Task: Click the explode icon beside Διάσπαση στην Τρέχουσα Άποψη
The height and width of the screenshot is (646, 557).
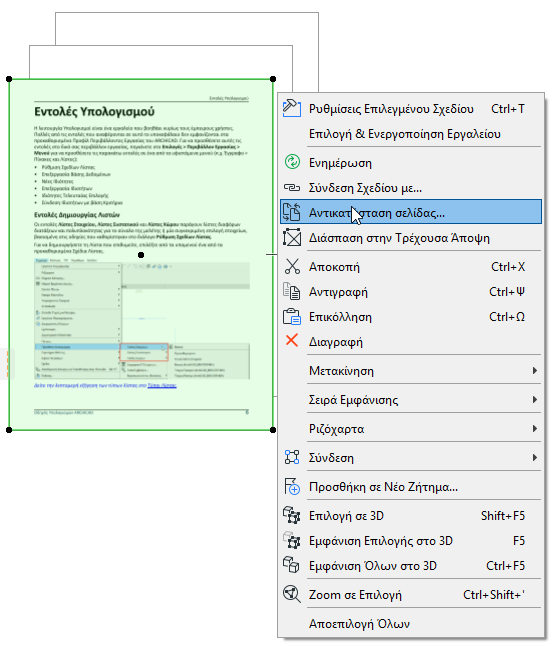Action: [x=292, y=238]
